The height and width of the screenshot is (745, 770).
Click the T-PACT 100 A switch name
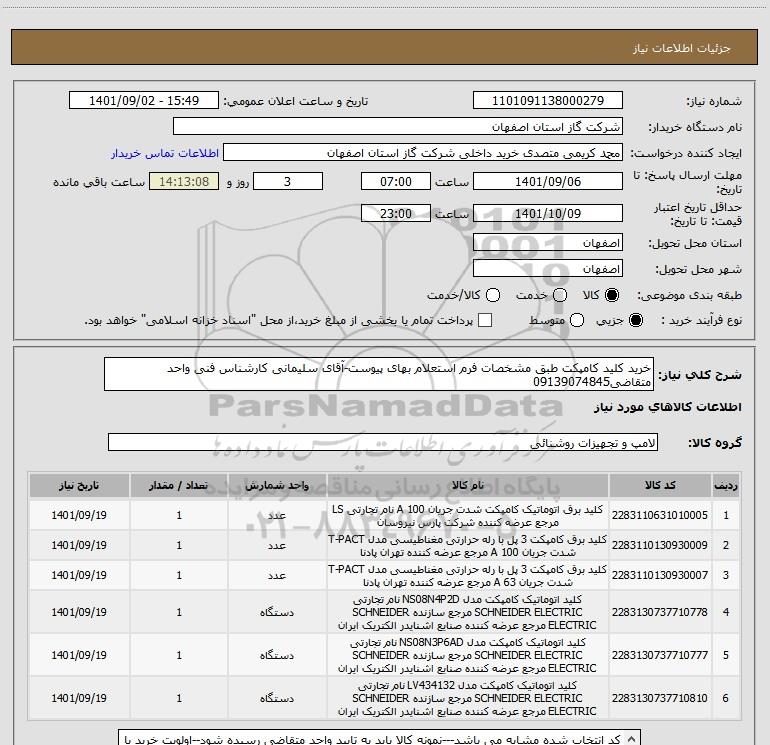pyautogui.click(x=468, y=546)
